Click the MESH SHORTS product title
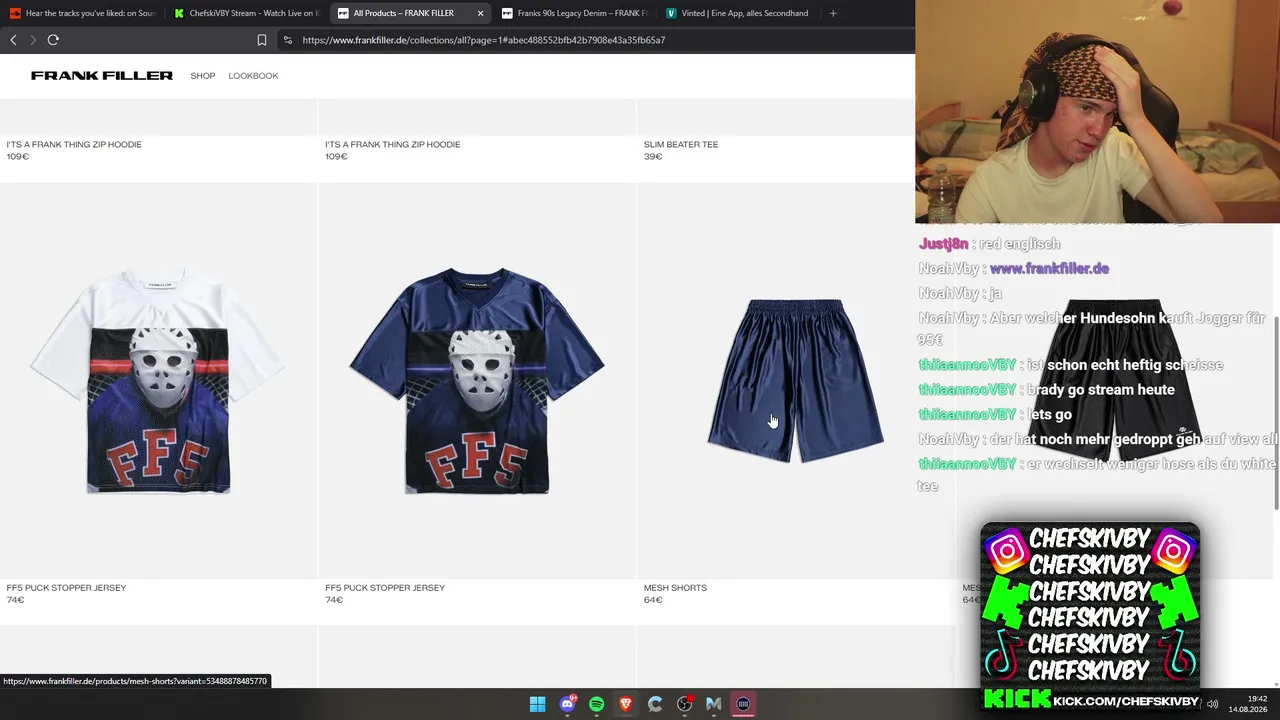1280x720 pixels. pos(675,588)
